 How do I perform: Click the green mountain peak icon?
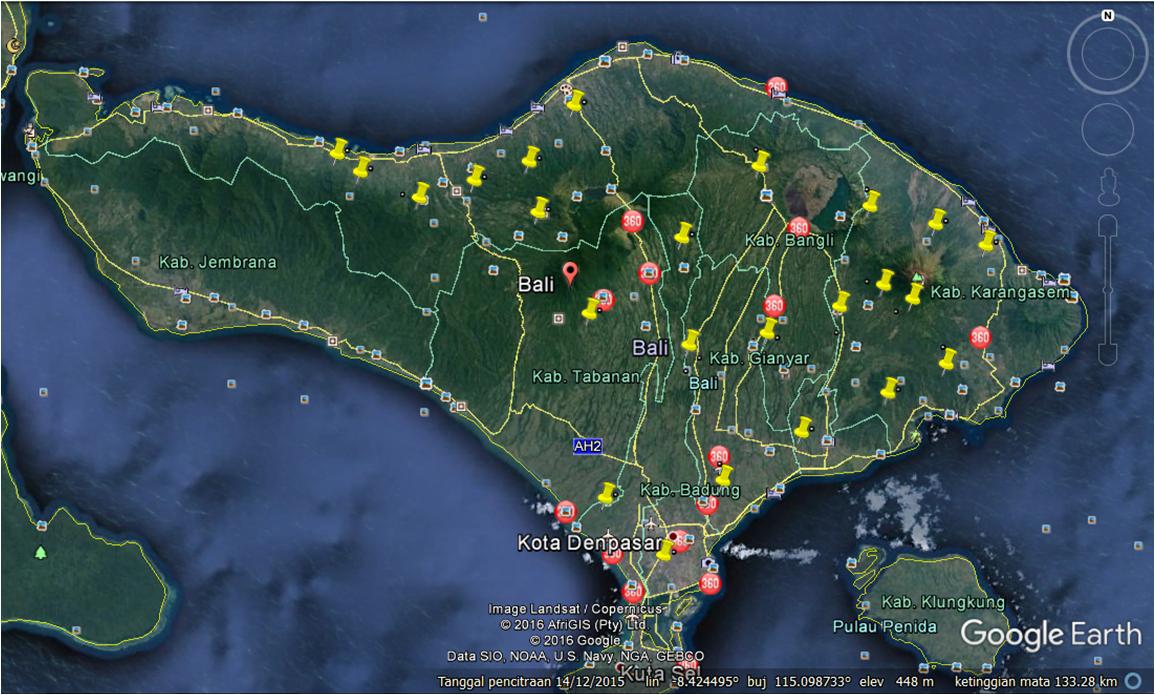coord(917,275)
